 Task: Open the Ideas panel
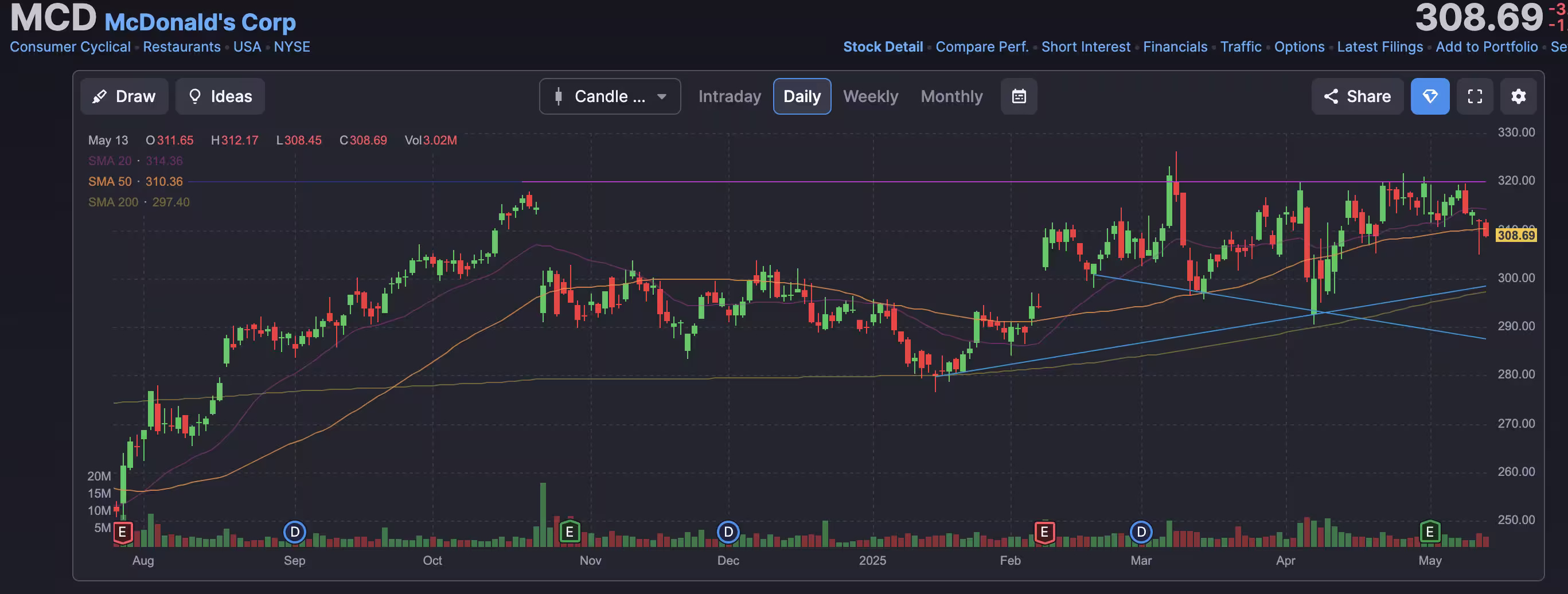(220, 96)
